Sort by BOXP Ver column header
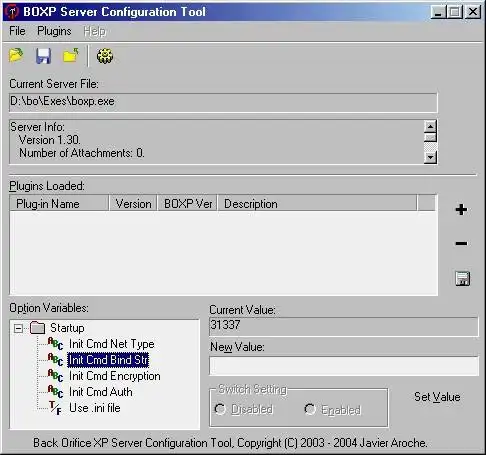This screenshot has width=486, height=455. coord(187,203)
